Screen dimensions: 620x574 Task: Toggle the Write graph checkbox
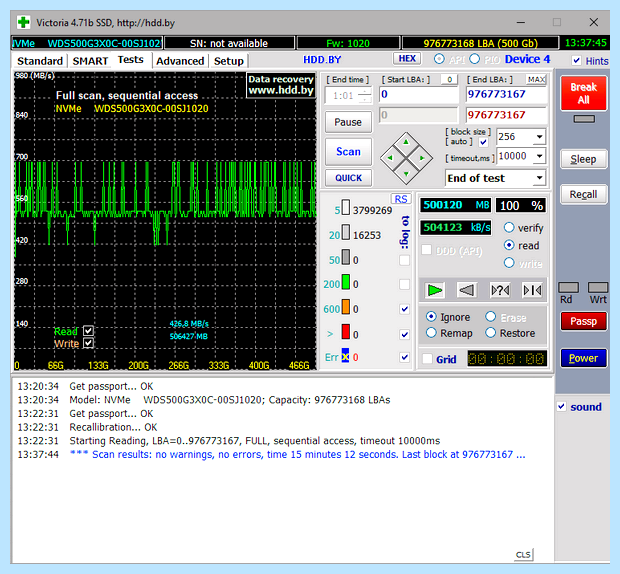pyautogui.click(x=89, y=343)
